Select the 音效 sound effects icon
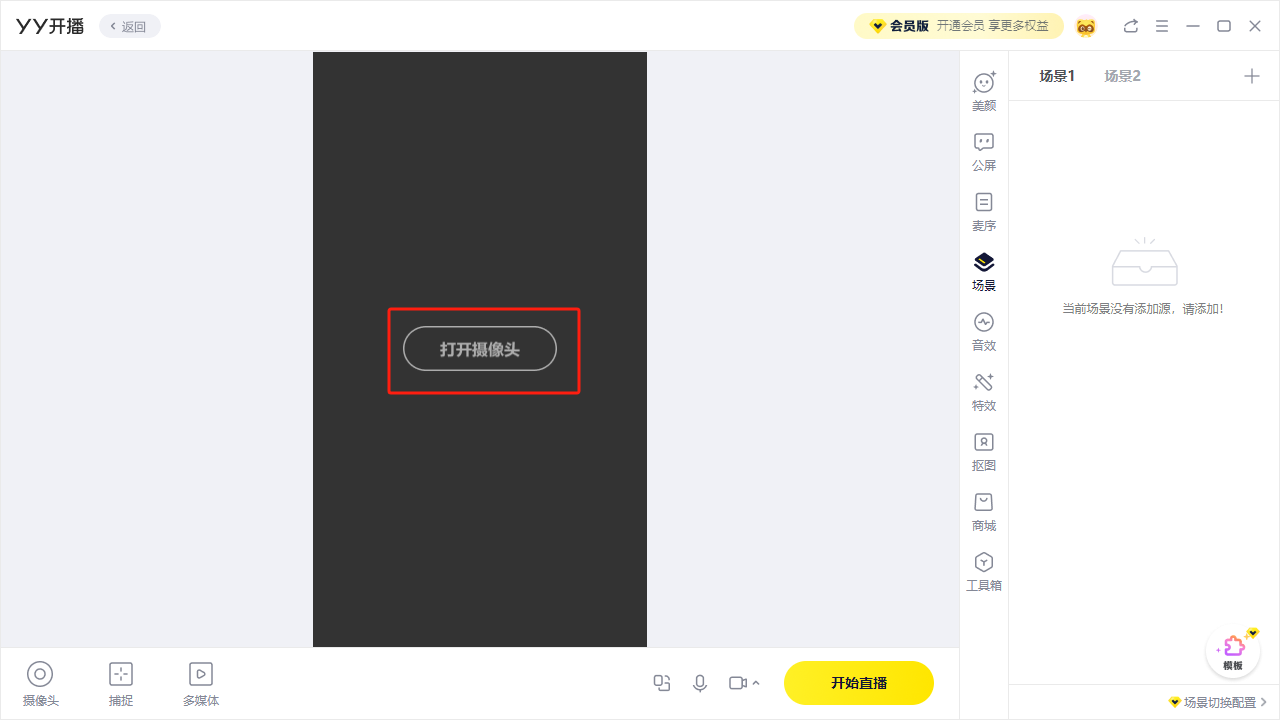The width and height of the screenshot is (1280, 720). (x=984, y=331)
